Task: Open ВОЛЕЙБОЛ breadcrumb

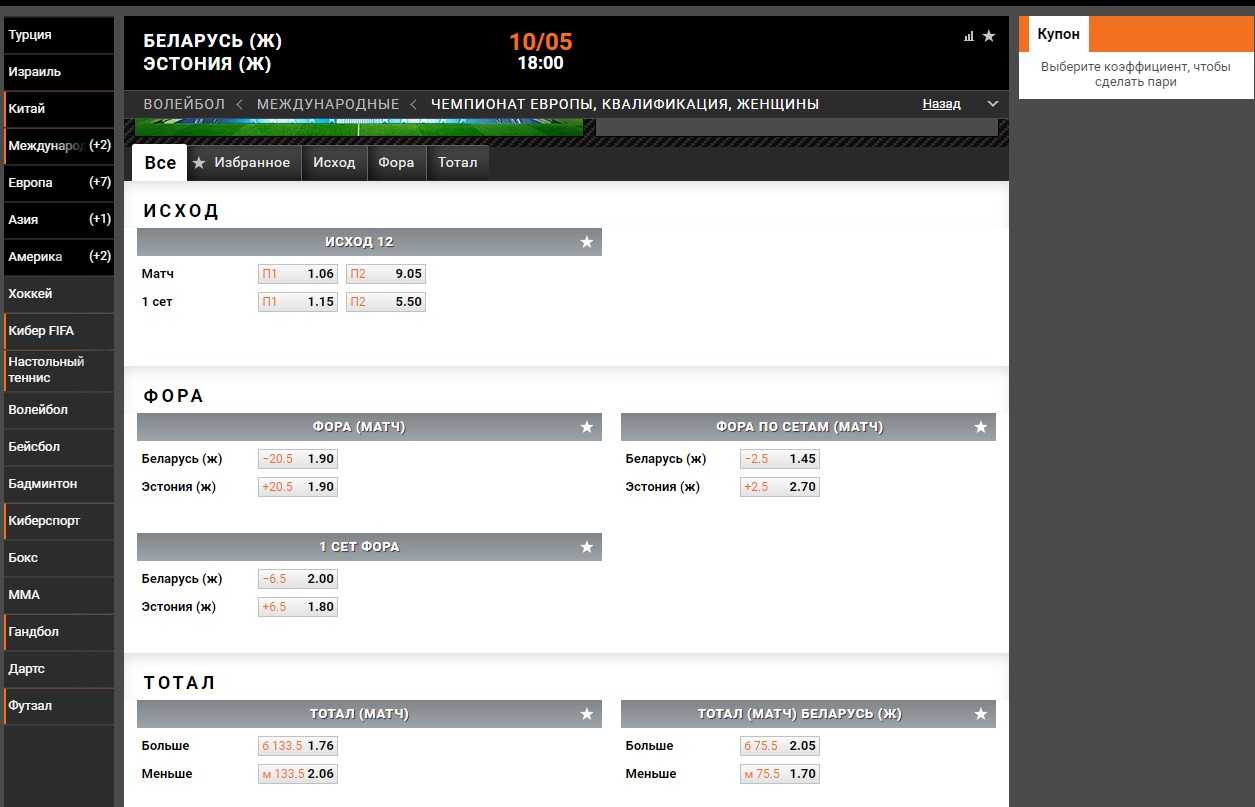Action: [184, 104]
